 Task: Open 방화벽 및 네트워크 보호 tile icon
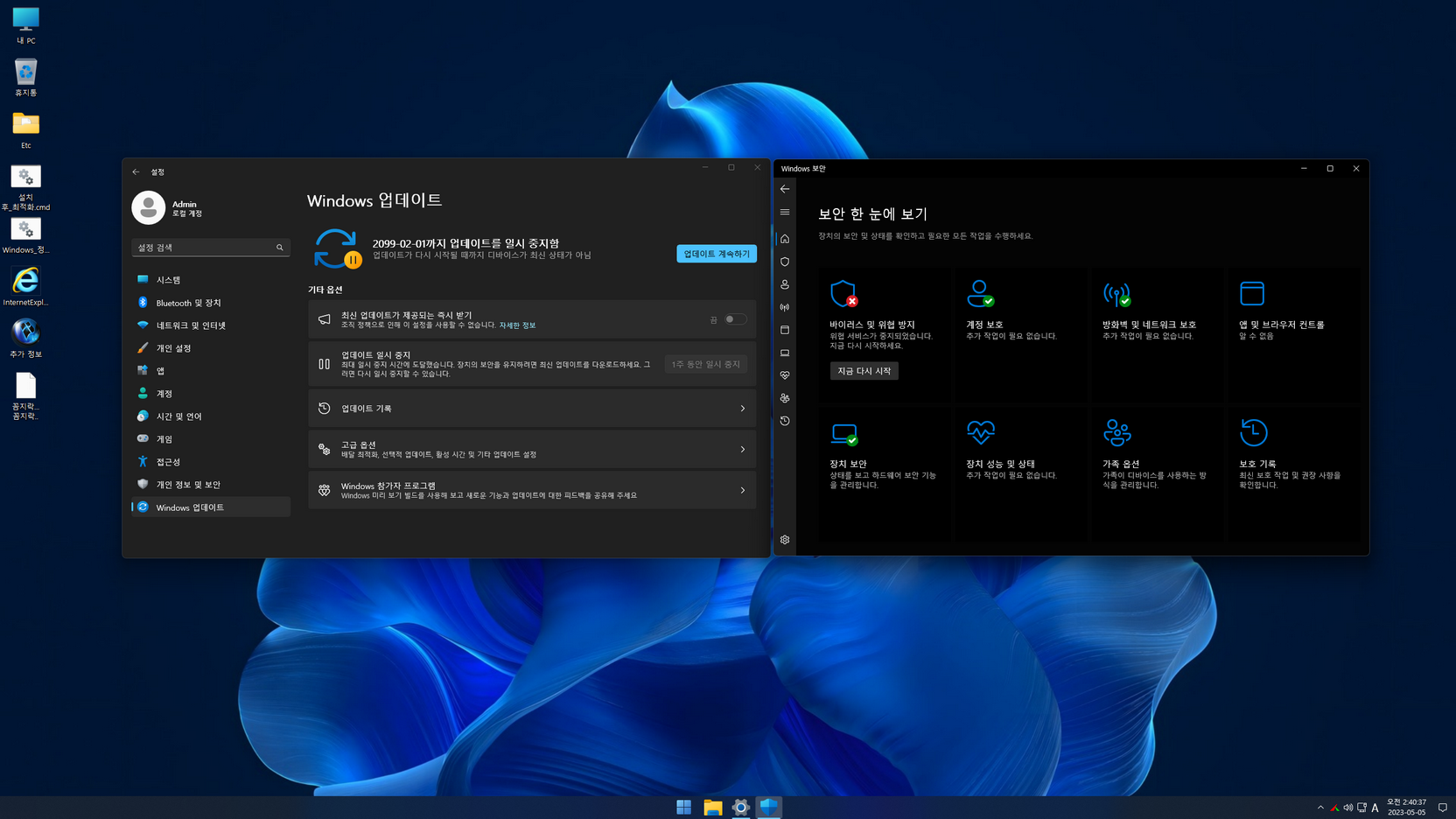pos(1116,294)
